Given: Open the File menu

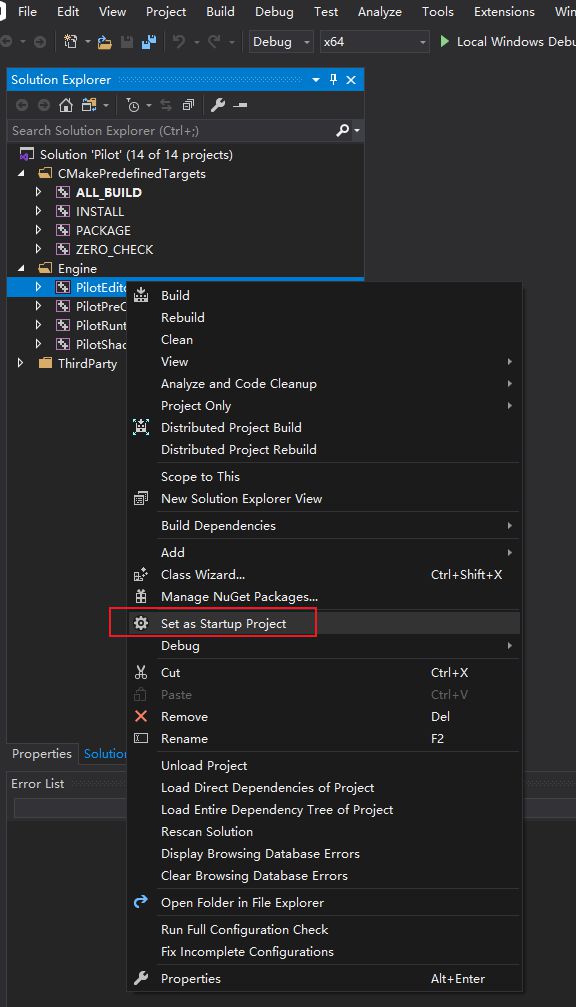Looking at the screenshot, I should point(27,12).
